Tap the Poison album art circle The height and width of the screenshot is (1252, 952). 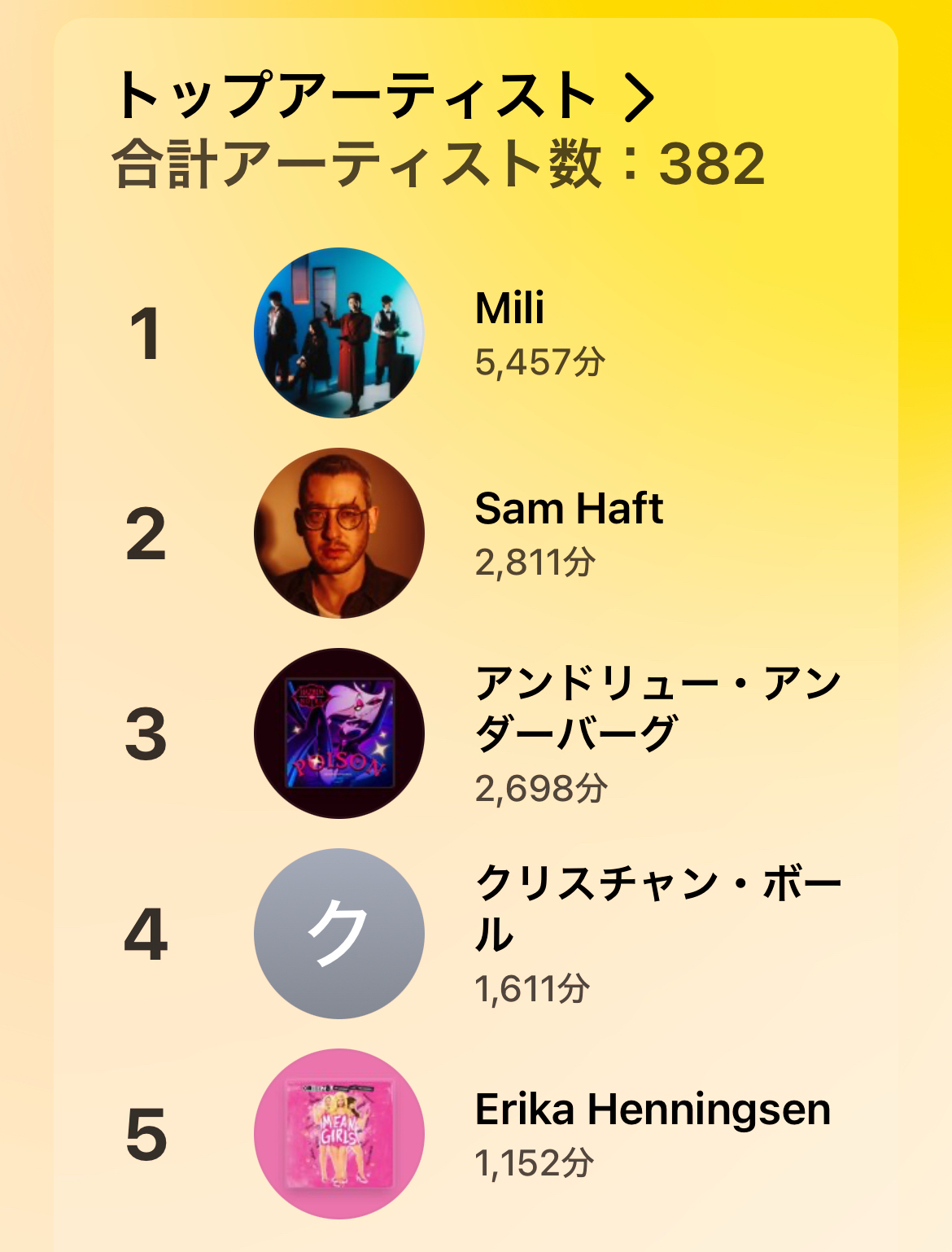339,733
